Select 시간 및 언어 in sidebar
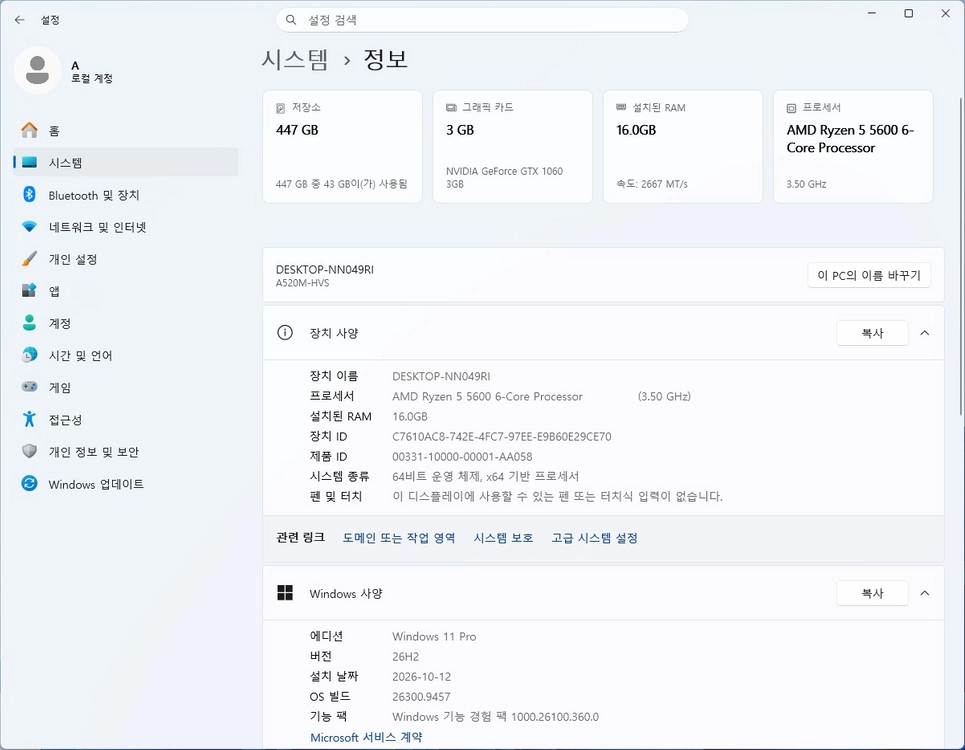The width and height of the screenshot is (965, 750). pyautogui.click(x=126, y=356)
